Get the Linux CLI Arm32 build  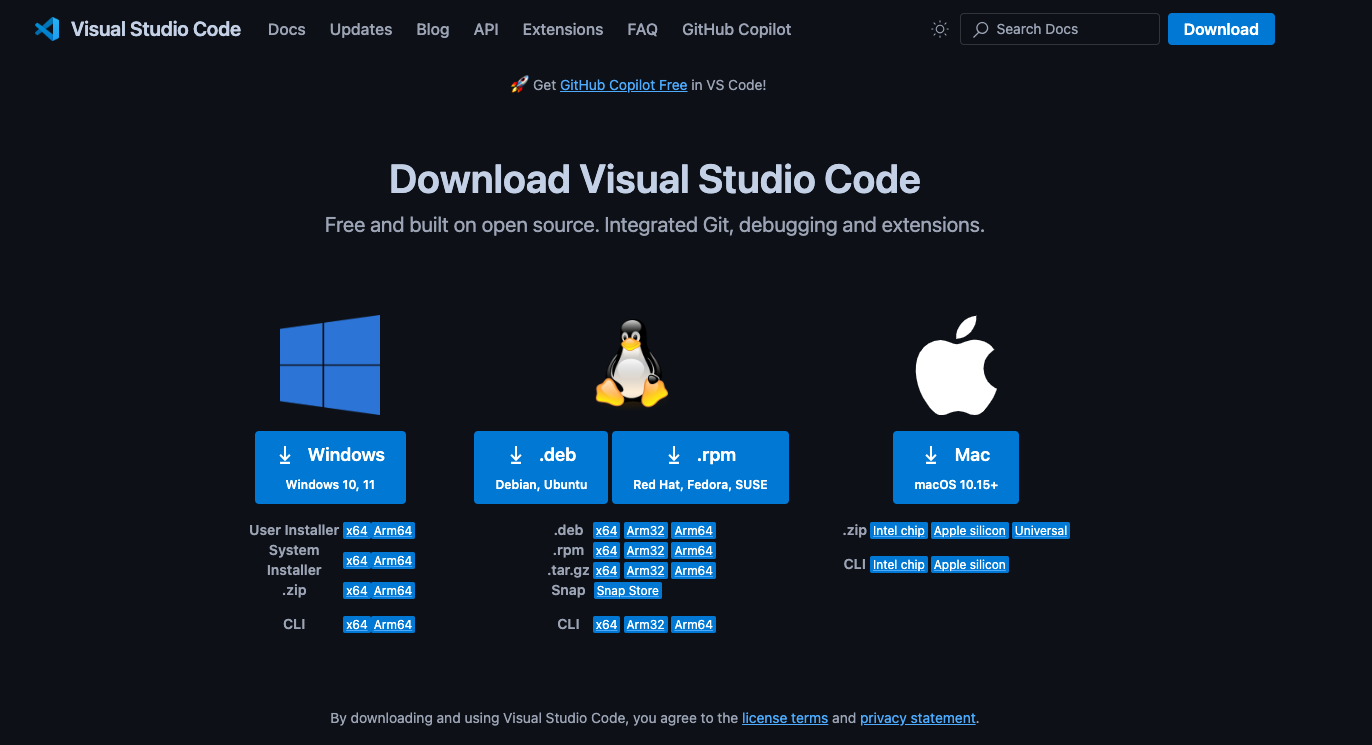click(646, 625)
